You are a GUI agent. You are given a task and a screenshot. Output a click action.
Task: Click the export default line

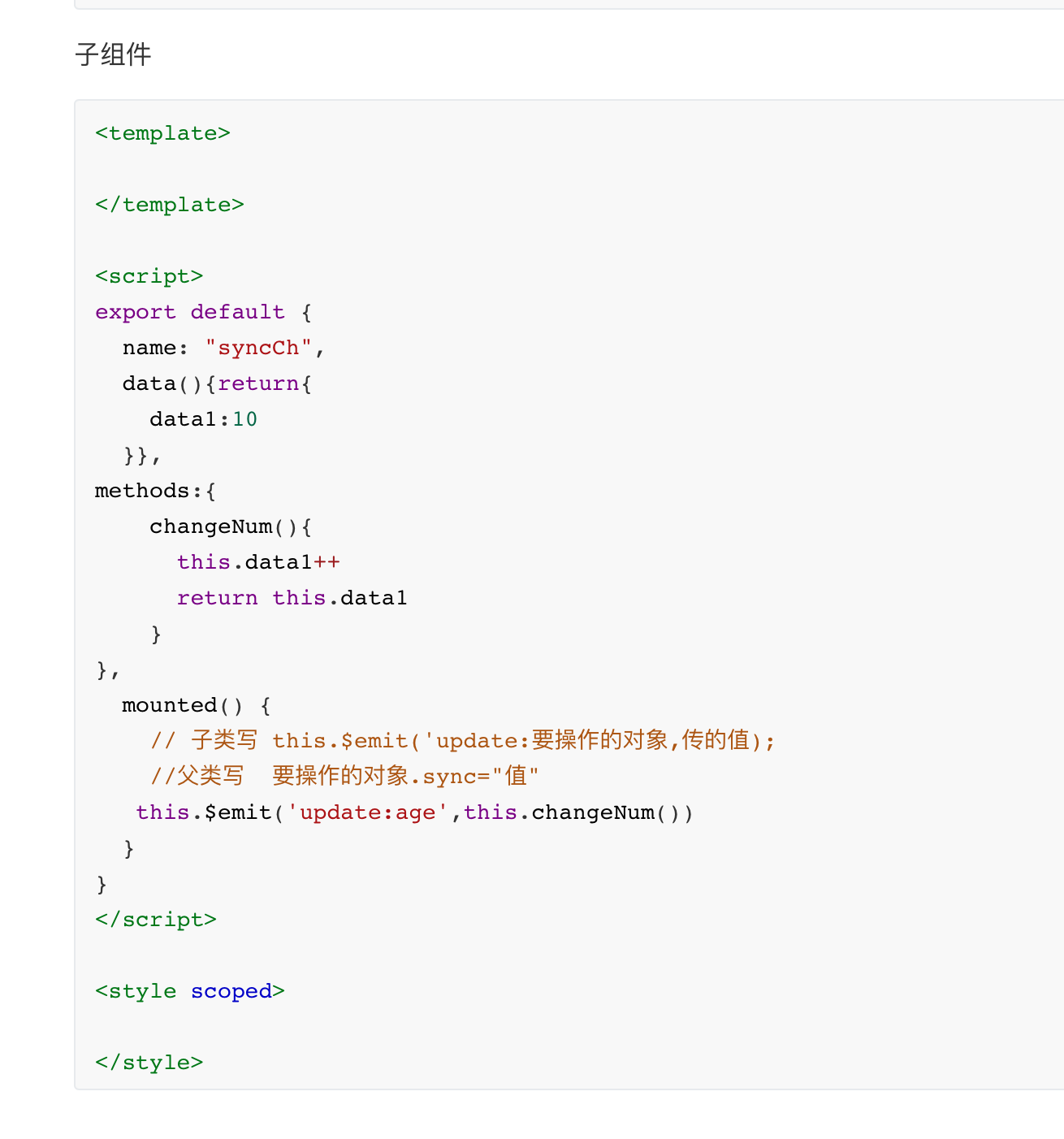[203, 312]
